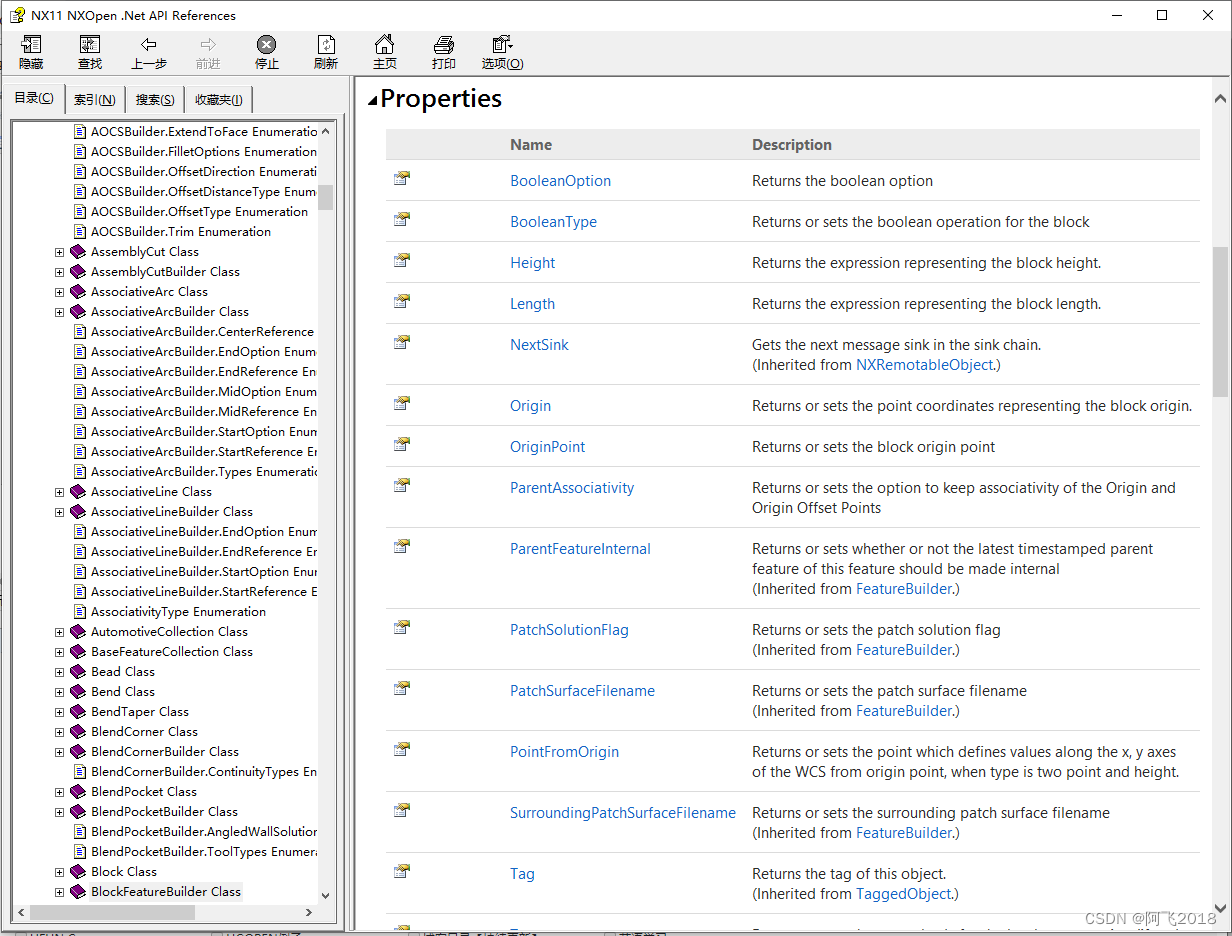Image resolution: width=1232 pixels, height=936 pixels.
Task: Click the property icon beside Height
Action: click(x=402, y=261)
